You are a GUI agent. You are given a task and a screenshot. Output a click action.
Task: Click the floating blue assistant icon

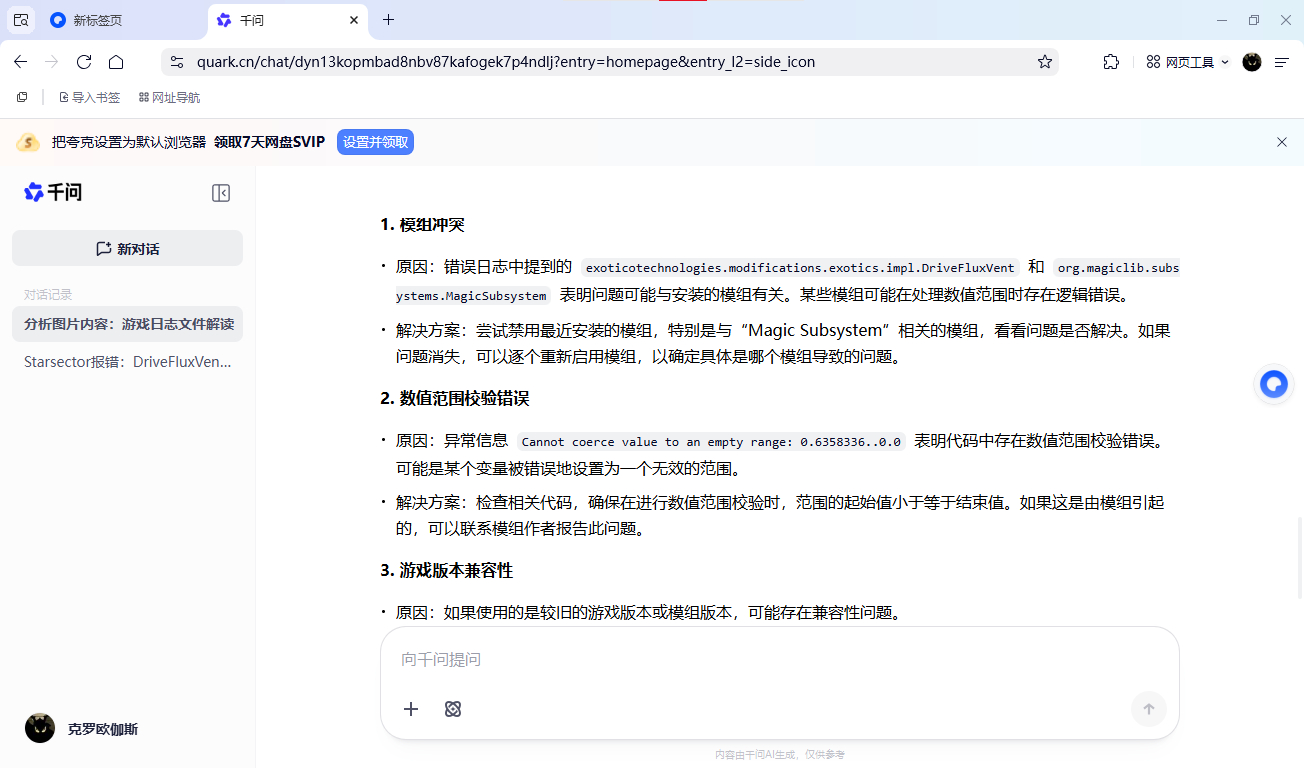pyautogui.click(x=1273, y=384)
